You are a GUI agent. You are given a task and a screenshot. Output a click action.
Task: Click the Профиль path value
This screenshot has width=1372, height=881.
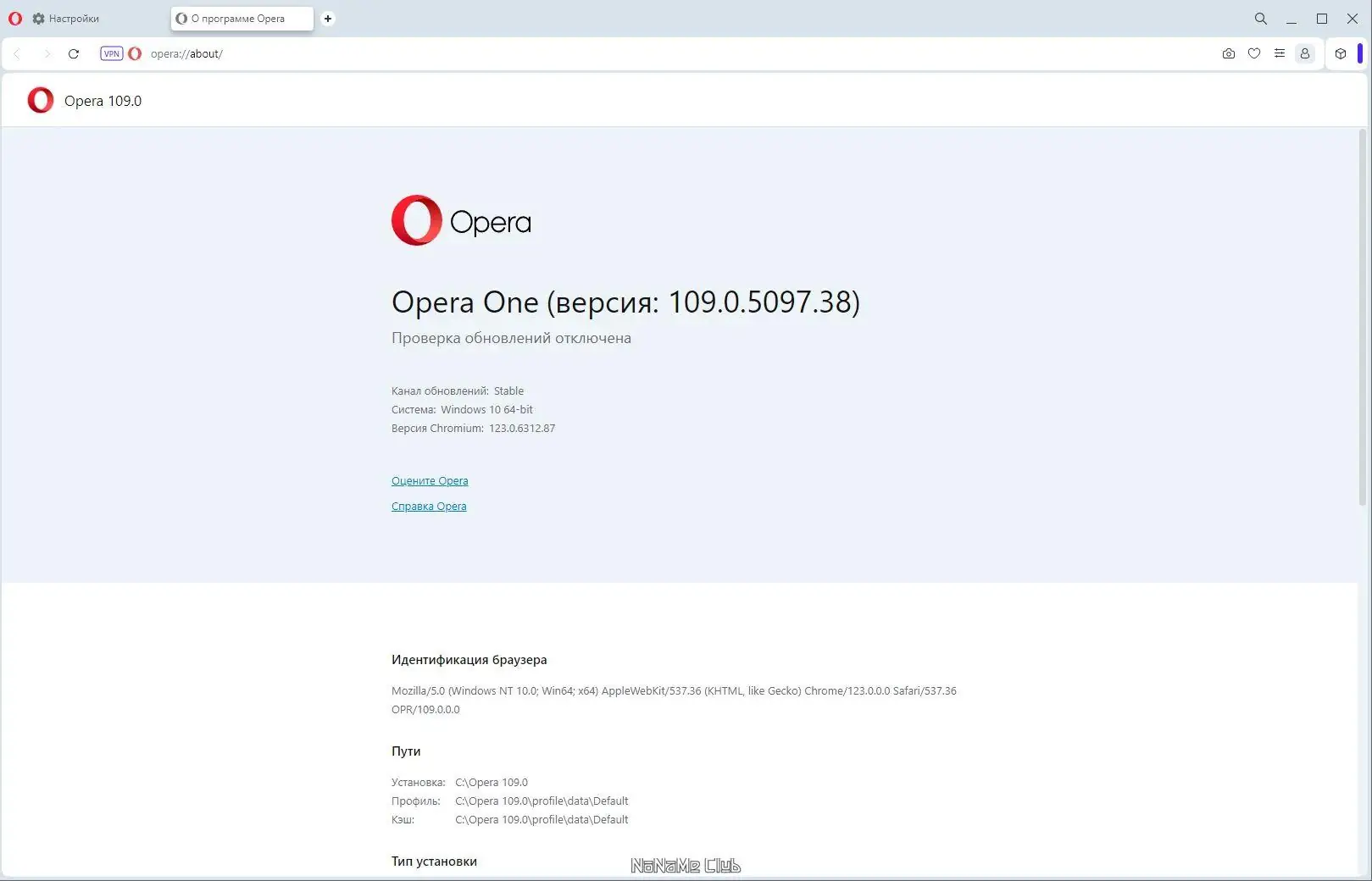tap(542, 801)
